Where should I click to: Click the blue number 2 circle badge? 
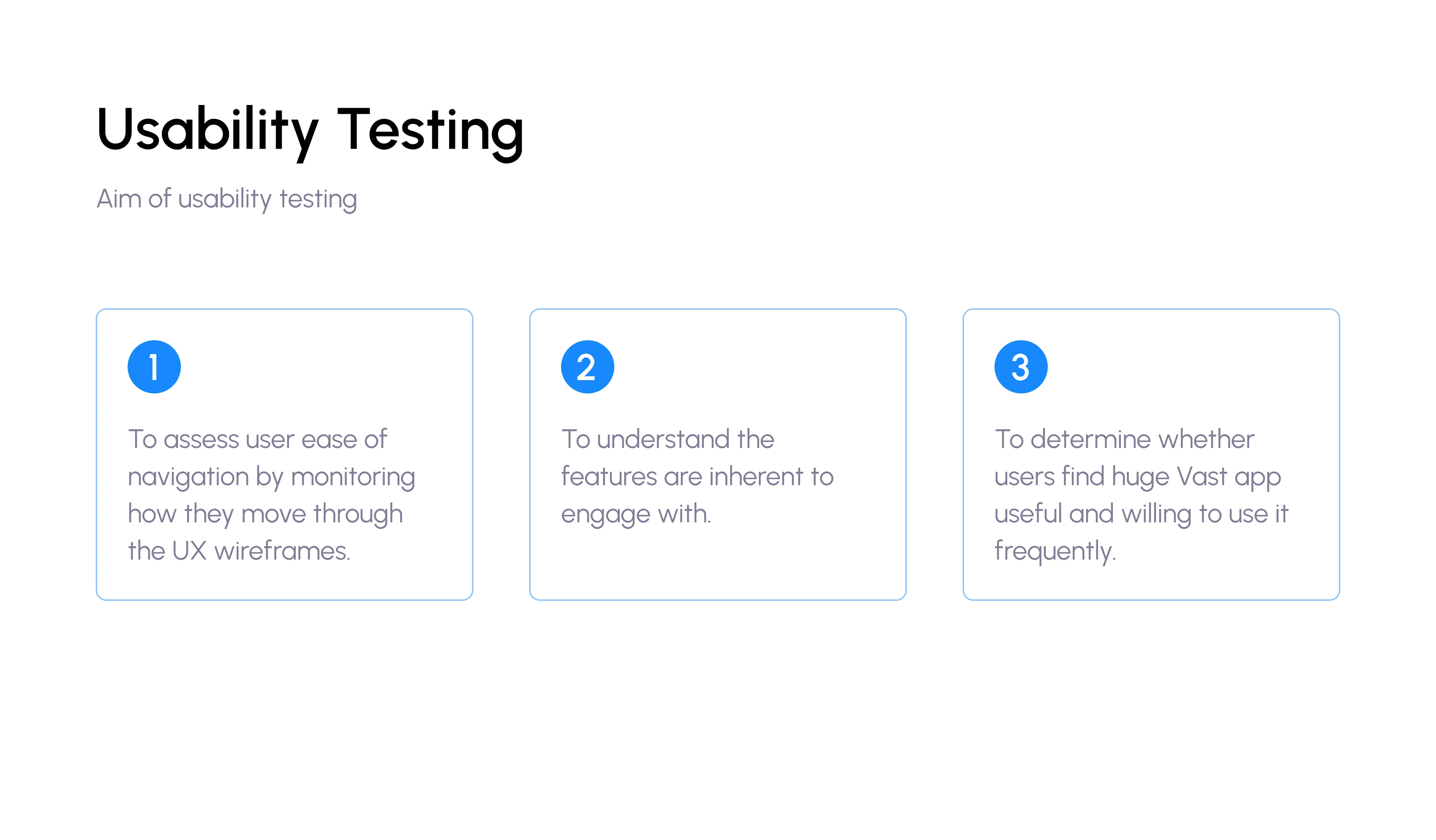click(587, 367)
